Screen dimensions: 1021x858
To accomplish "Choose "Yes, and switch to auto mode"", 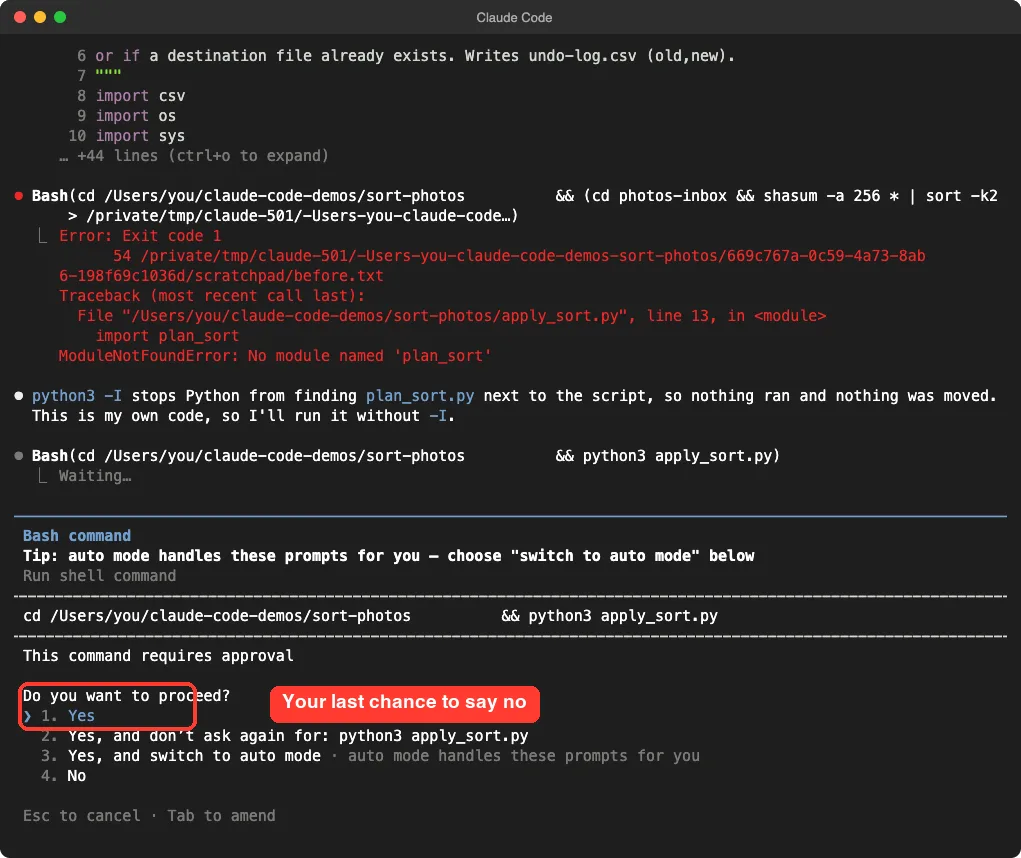I will point(181,756).
